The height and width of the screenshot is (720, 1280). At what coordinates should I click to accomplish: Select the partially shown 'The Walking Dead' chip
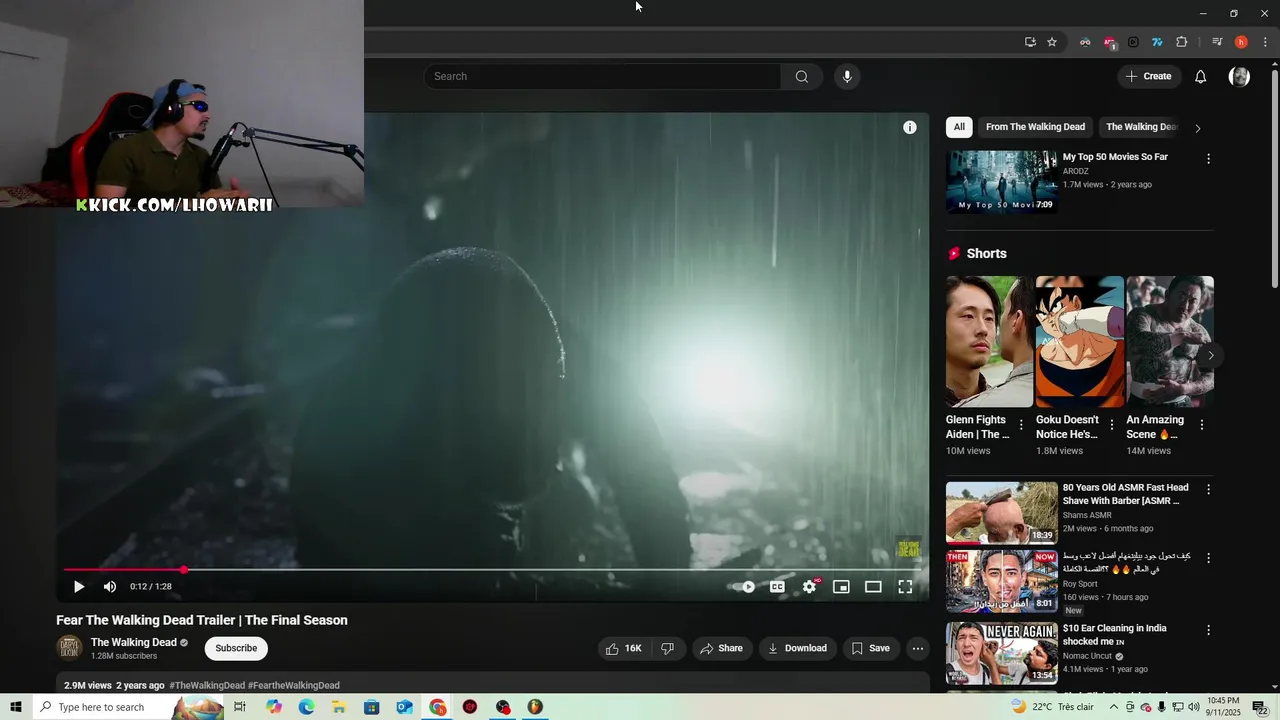click(x=1141, y=127)
